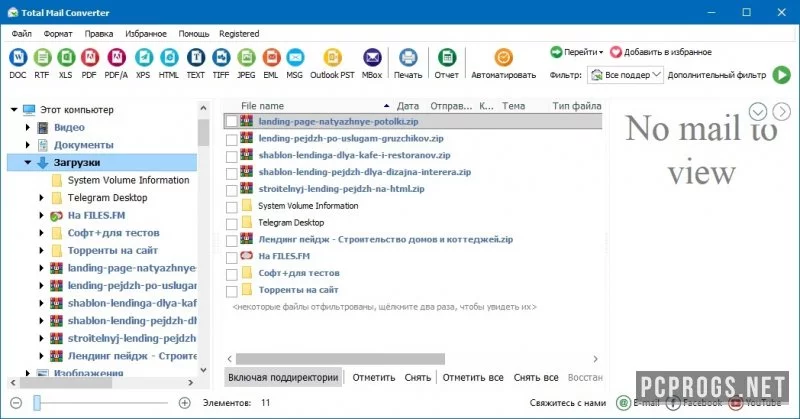Click the zoom slider handle at bottom left
The height and width of the screenshot is (419, 800).
tap(37, 403)
